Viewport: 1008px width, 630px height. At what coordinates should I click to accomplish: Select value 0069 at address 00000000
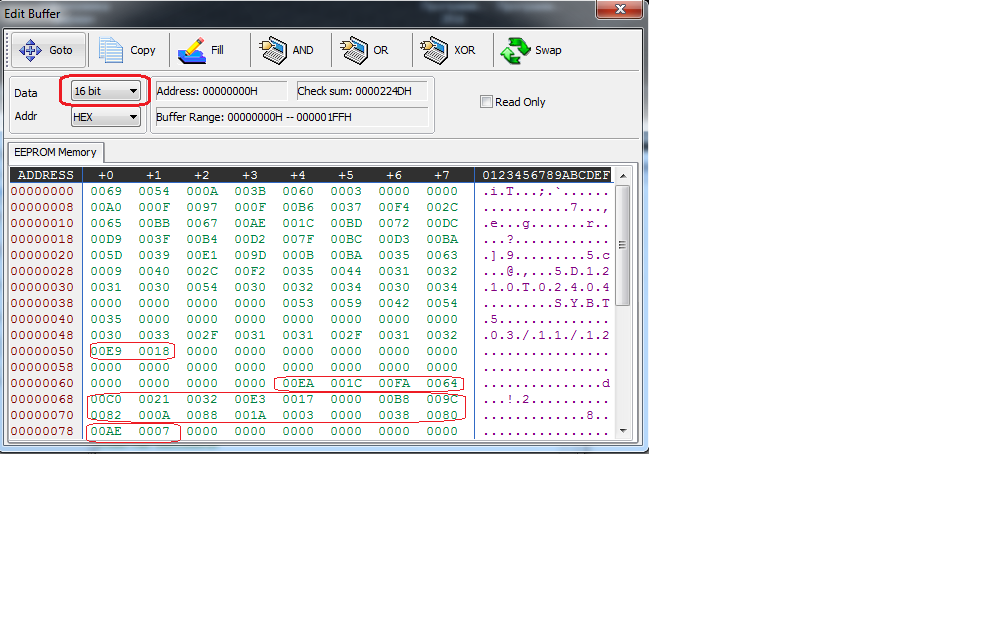tap(105, 191)
